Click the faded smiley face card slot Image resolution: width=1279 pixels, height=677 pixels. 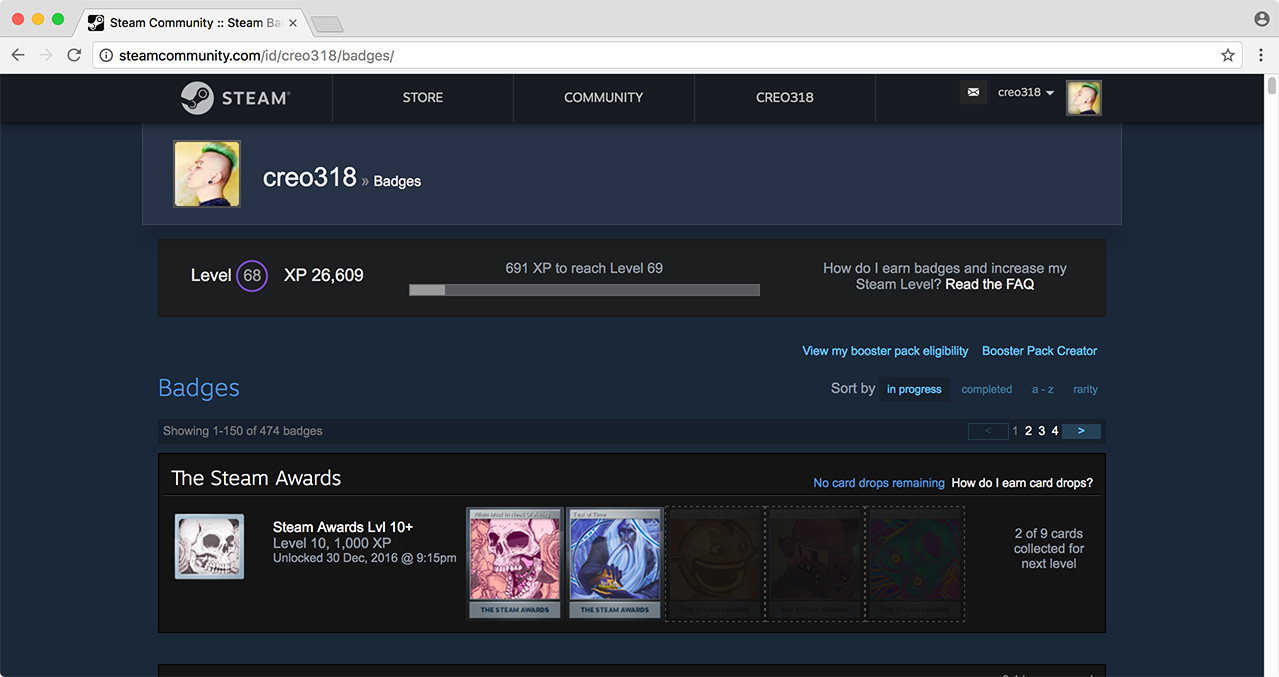(715, 563)
